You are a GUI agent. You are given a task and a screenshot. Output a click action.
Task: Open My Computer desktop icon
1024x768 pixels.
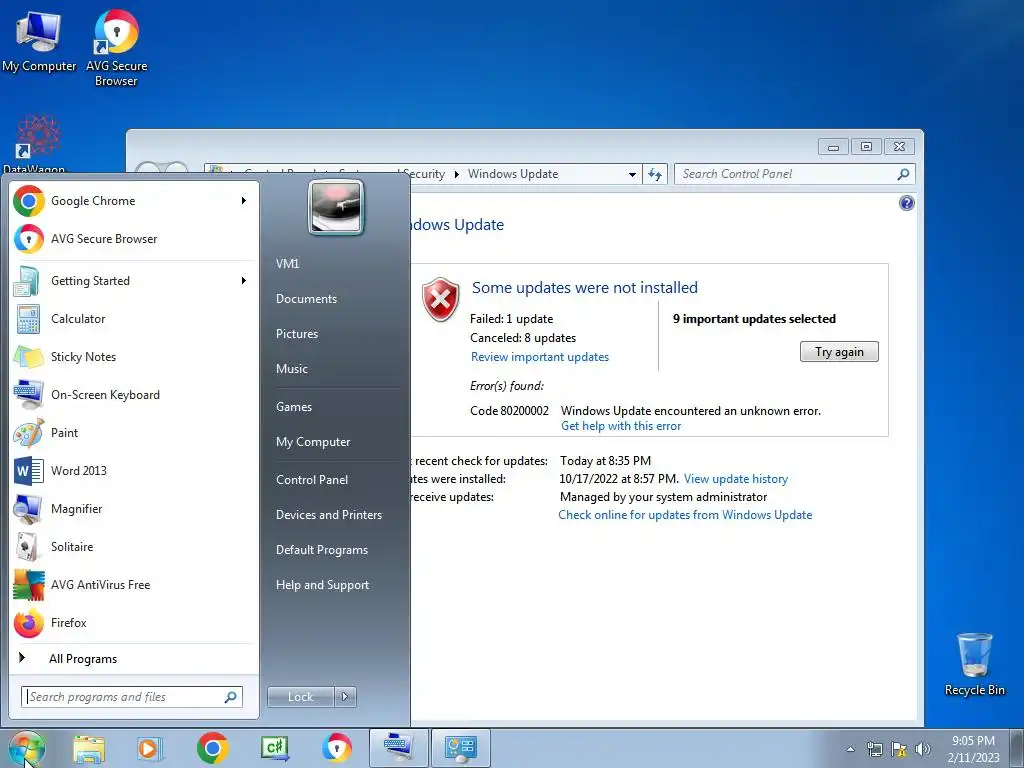(39, 42)
